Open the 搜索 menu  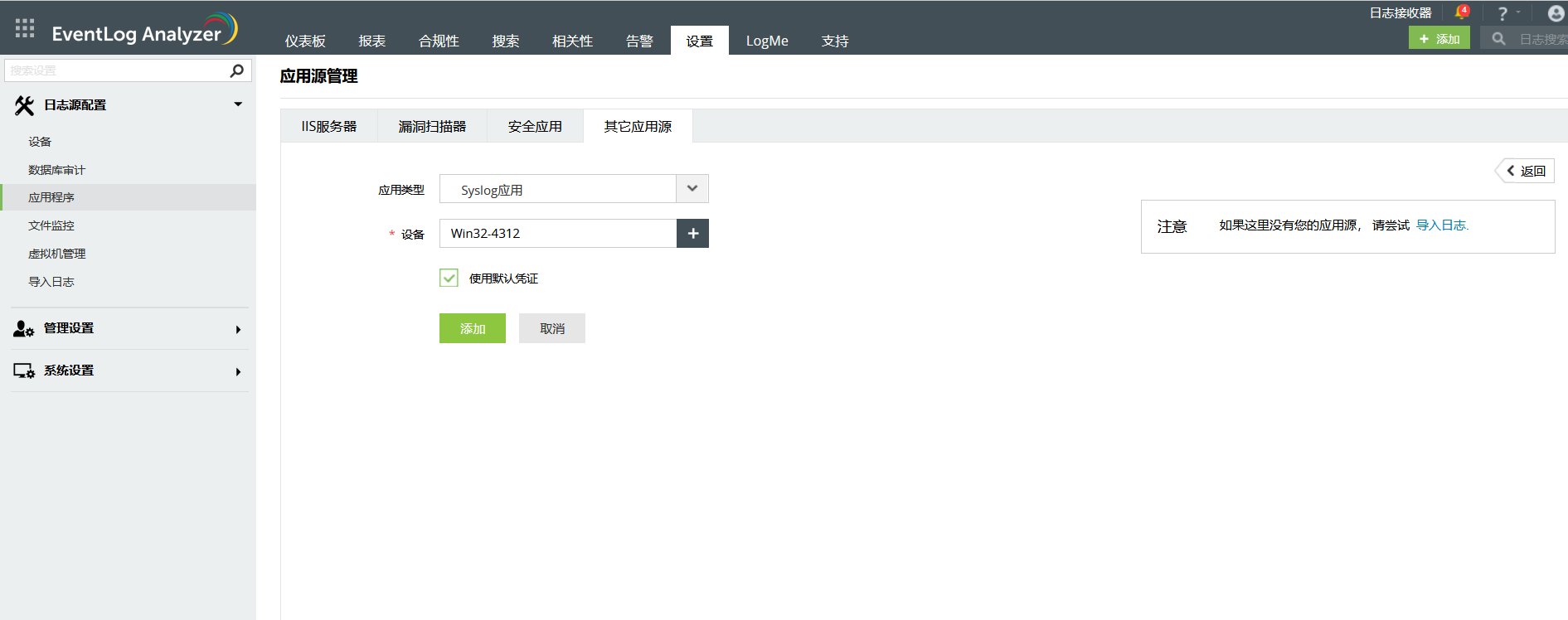[506, 41]
